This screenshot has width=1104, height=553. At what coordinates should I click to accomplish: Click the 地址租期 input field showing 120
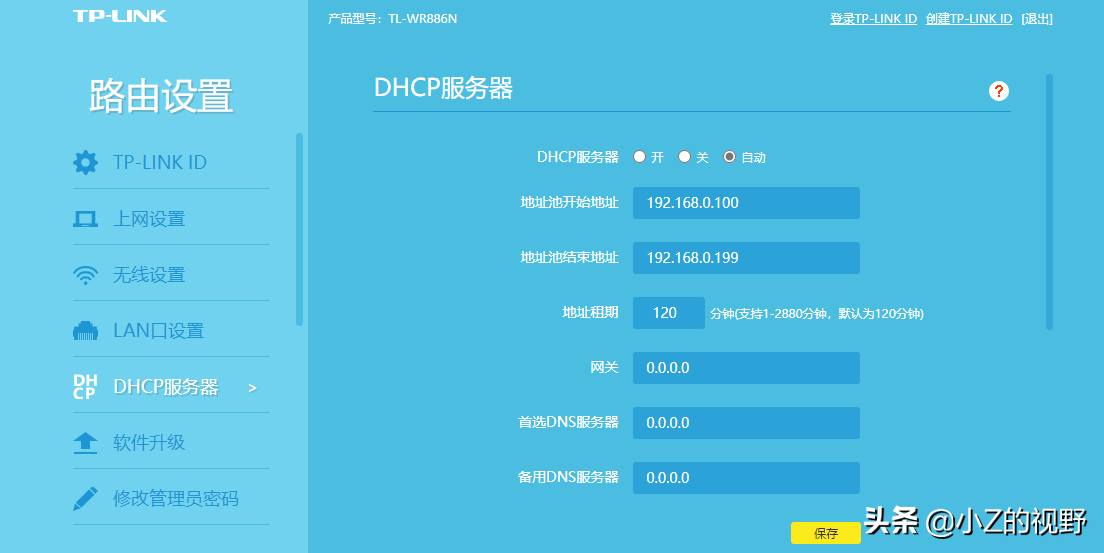pos(668,313)
